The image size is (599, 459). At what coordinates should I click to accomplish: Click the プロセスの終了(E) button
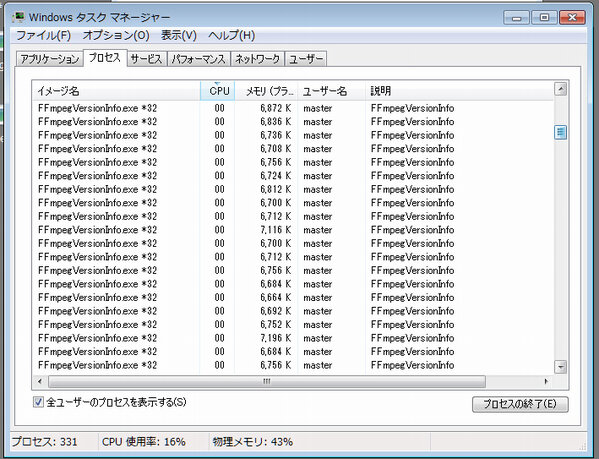coord(520,404)
